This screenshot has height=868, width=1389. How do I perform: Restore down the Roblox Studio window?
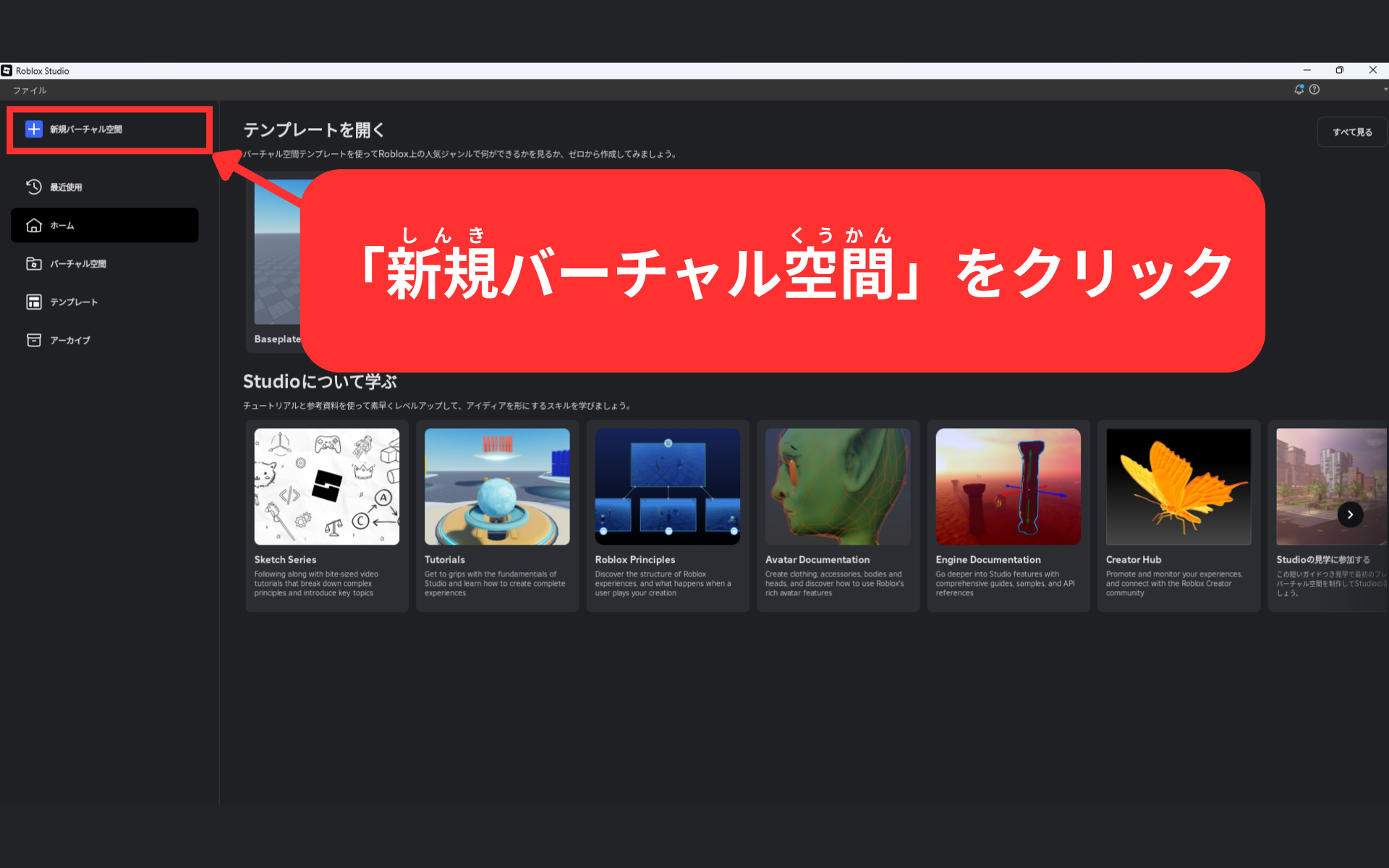coord(1339,70)
